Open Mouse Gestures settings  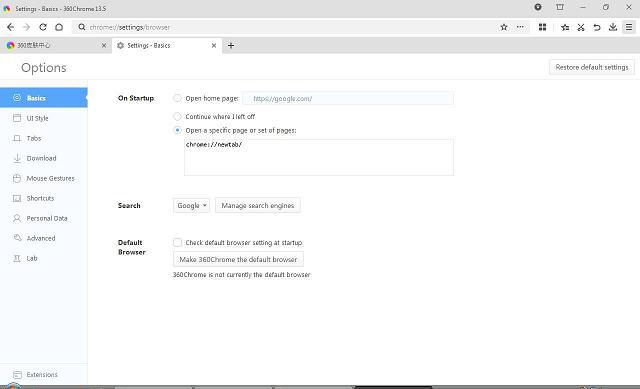[x=44, y=178]
